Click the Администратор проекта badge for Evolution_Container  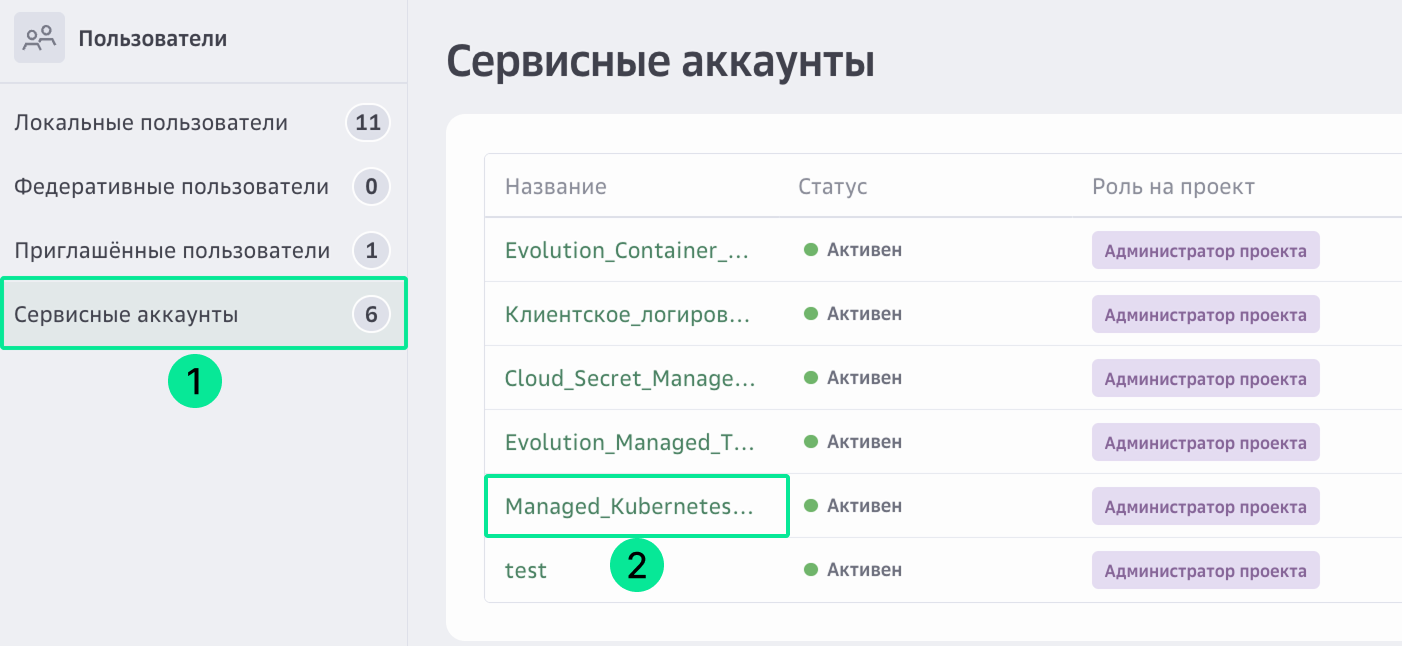[x=1205, y=250]
